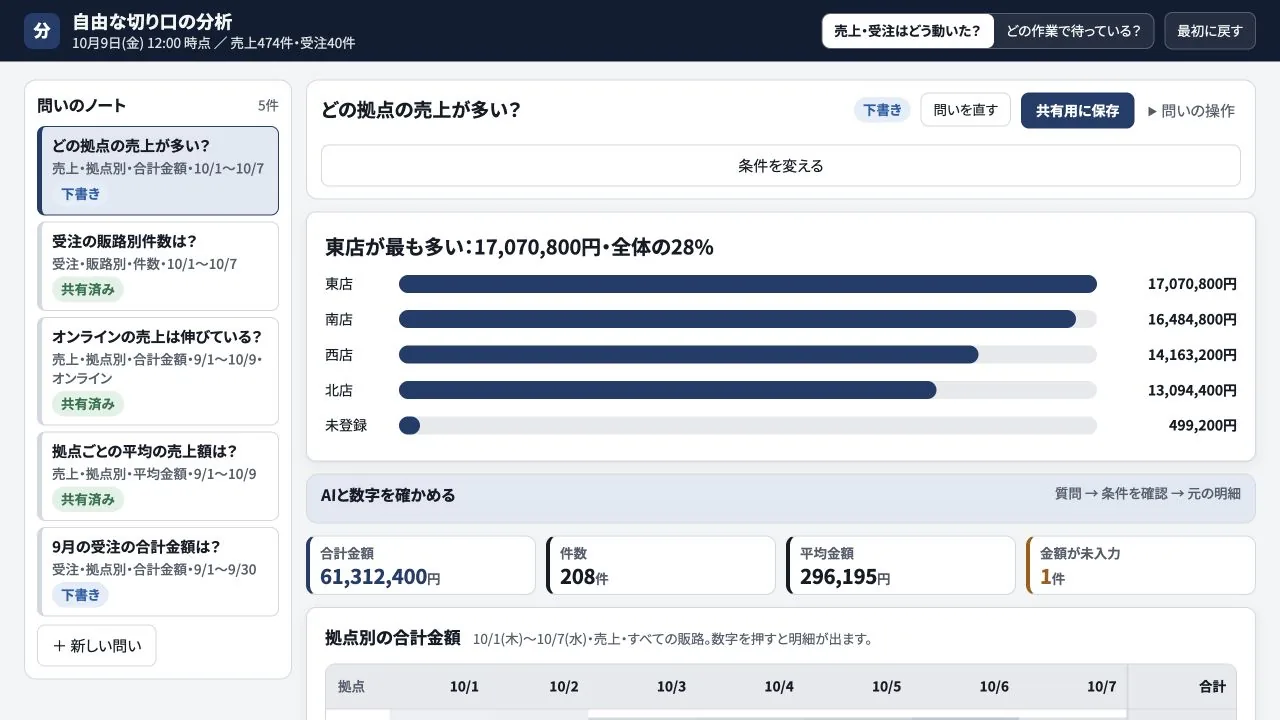This screenshot has width=1280, height=720.
Task: Click the 下書き badge beside the question title
Action: [882, 110]
